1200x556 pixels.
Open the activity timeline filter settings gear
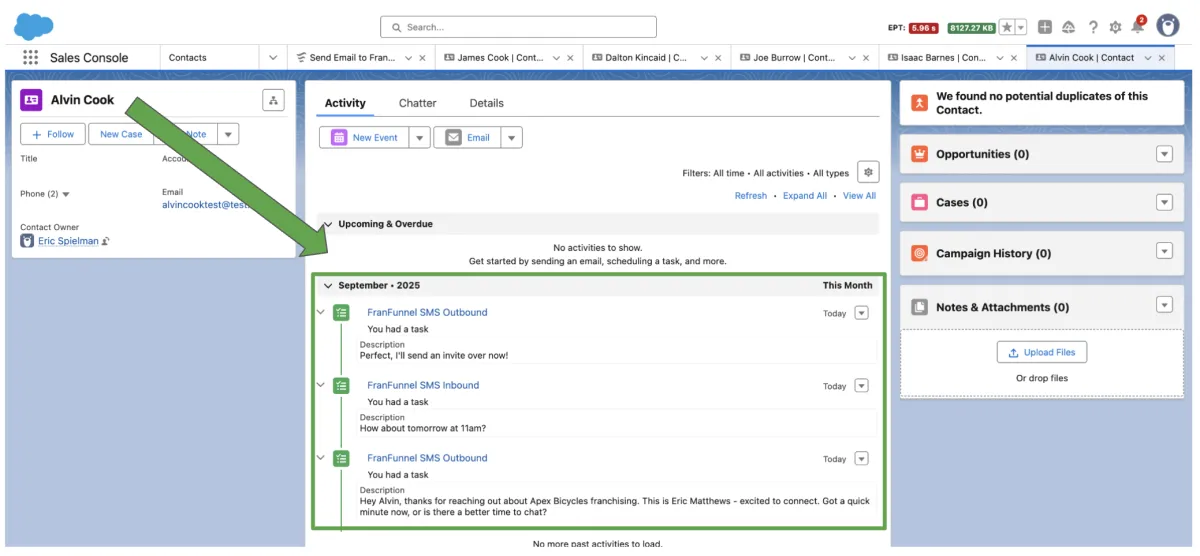[x=868, y=172]
